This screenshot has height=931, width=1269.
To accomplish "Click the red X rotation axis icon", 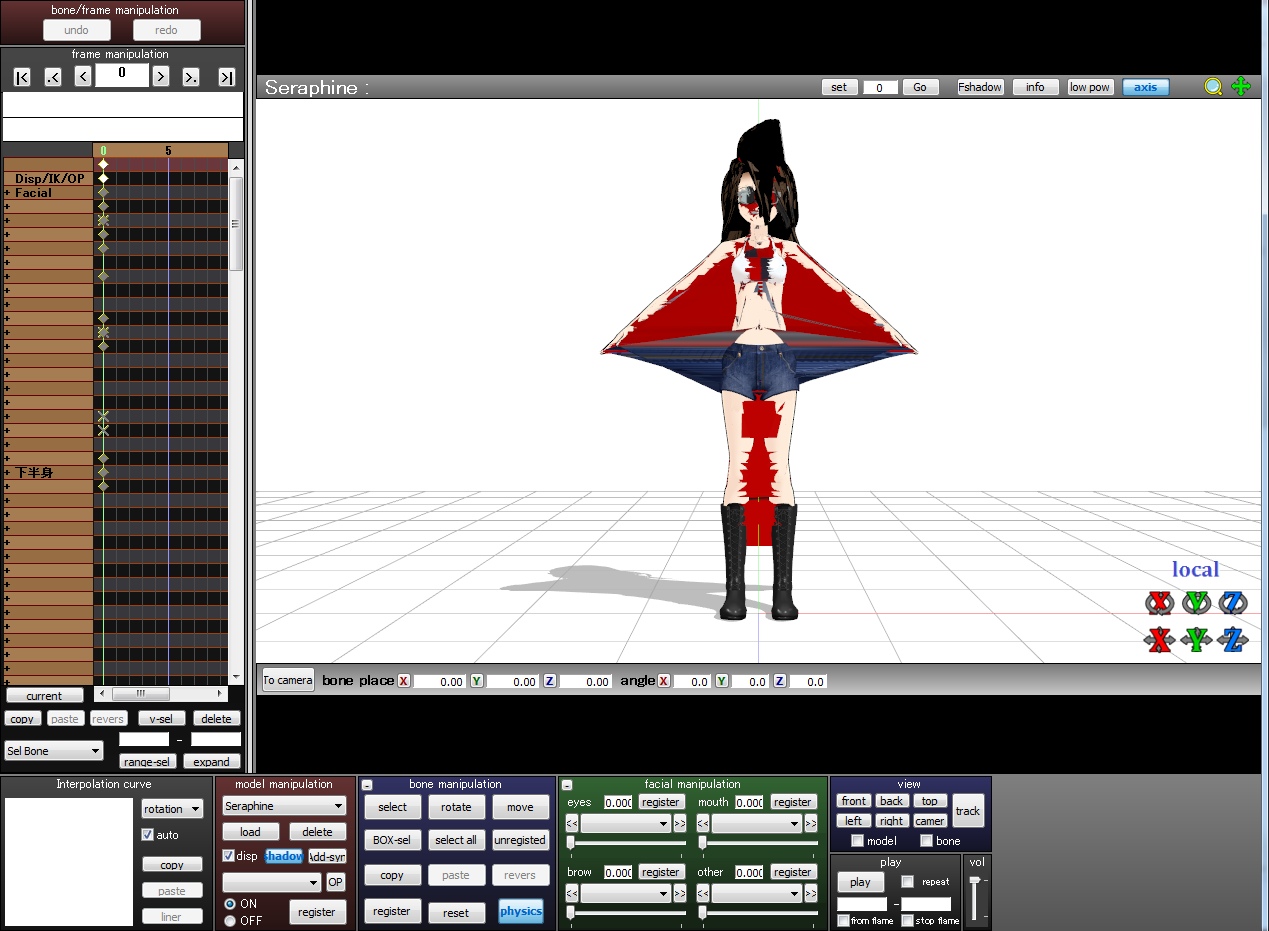I will coord(1159,602).
